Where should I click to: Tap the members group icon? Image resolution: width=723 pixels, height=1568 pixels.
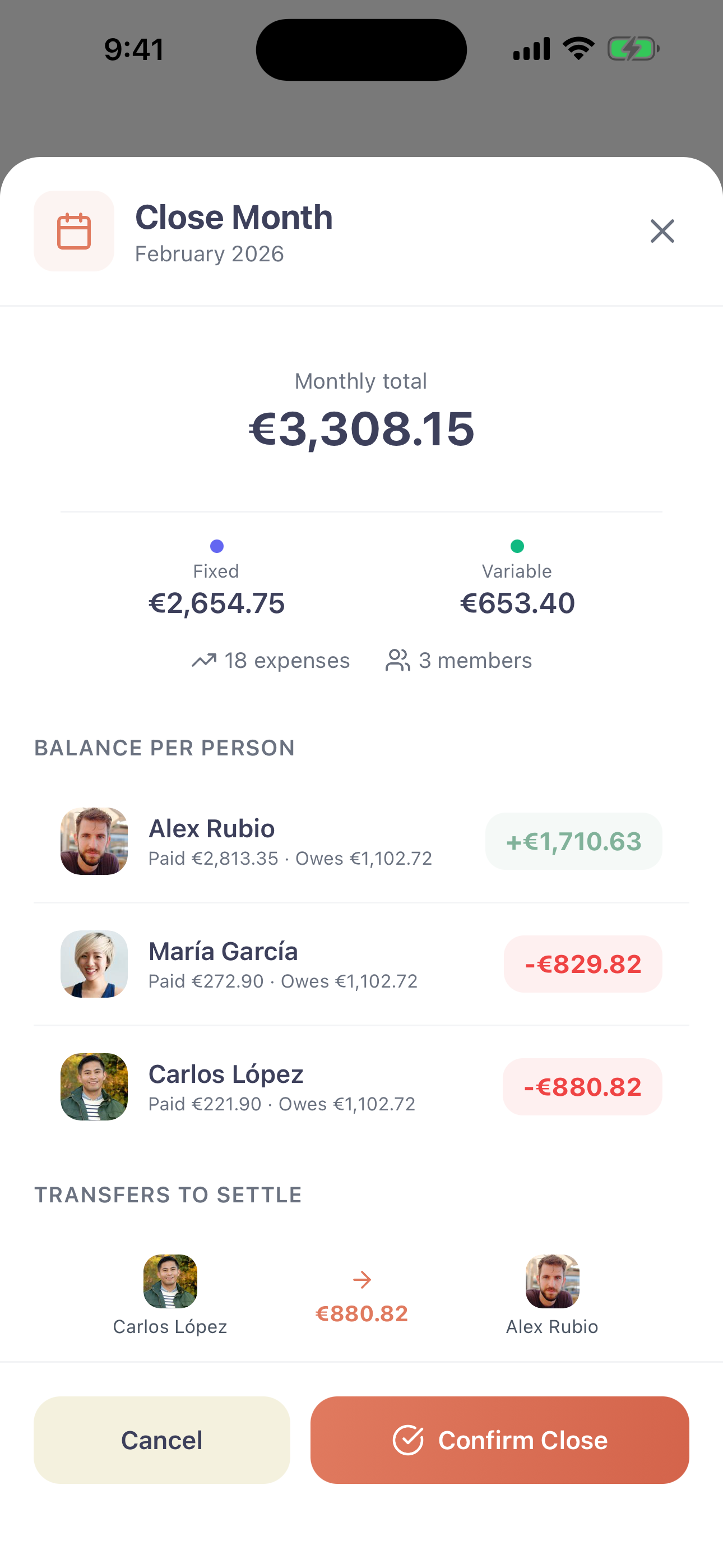[x=398, y=661]
